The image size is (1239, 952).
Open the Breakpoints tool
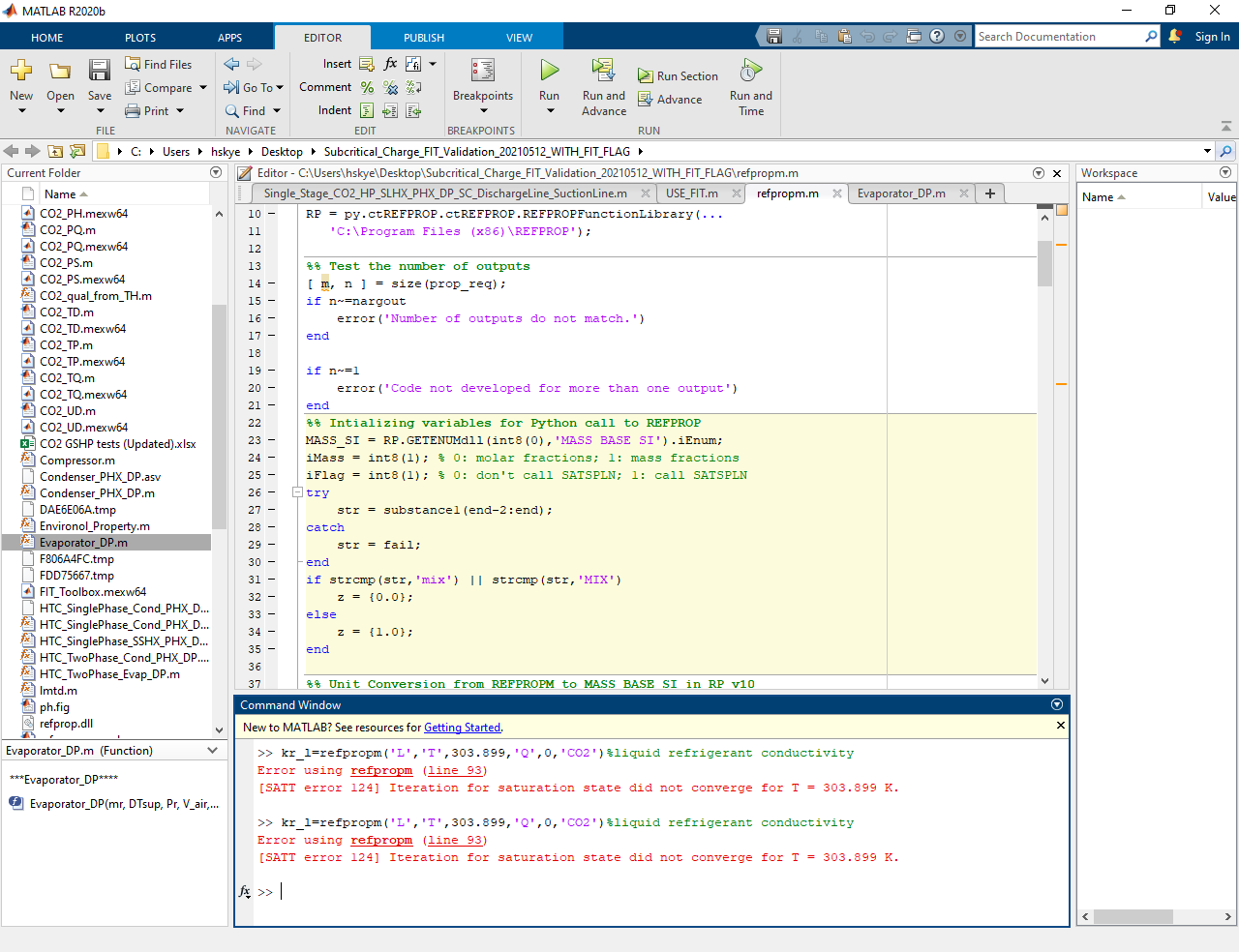point(482,71)
